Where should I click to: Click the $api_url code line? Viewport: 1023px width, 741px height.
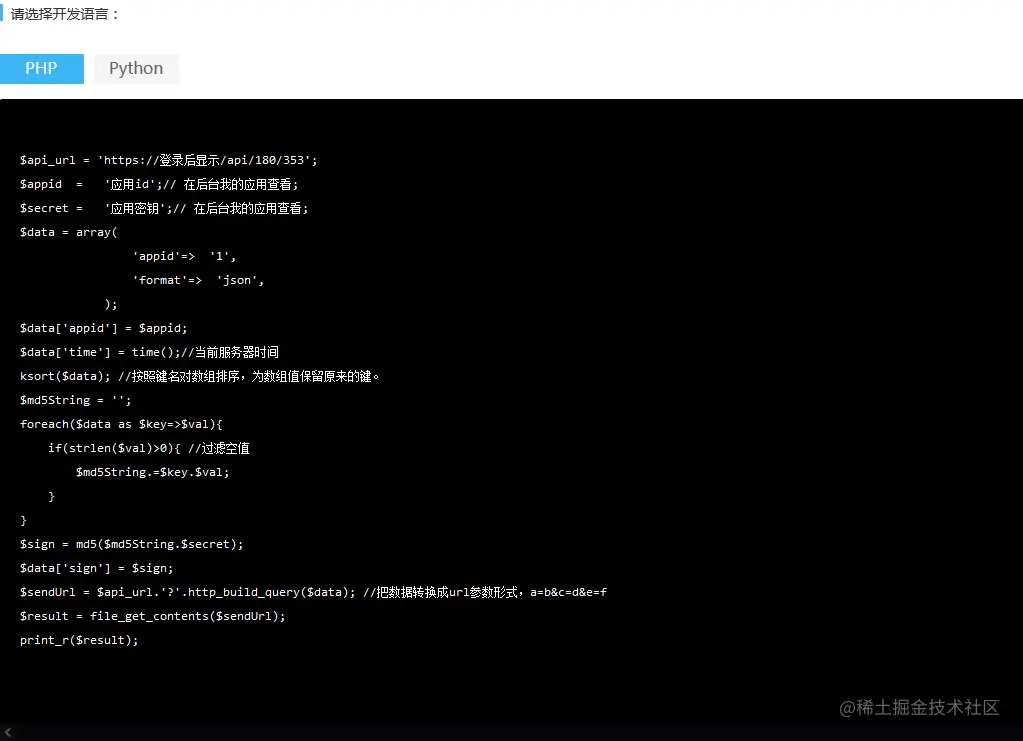168,160
